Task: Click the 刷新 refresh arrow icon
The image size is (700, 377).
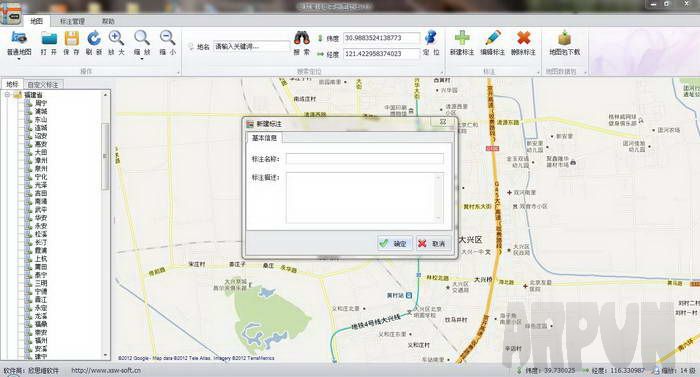Action: (x=94, y=38)
